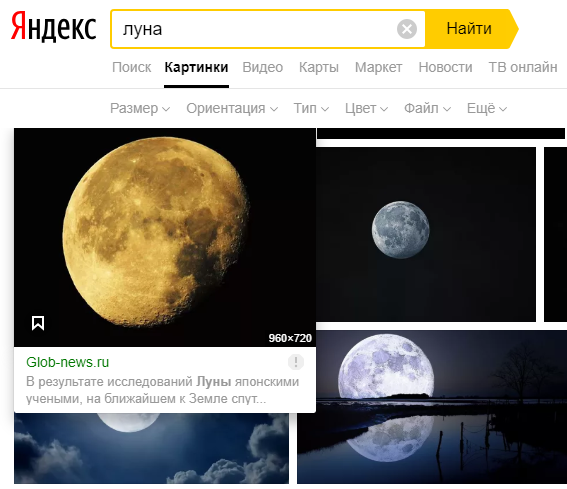Image resolution: width=567 pixels, height=489 pixels.
Task: Save image using the bookmark icon
Action: click(38, 323)
